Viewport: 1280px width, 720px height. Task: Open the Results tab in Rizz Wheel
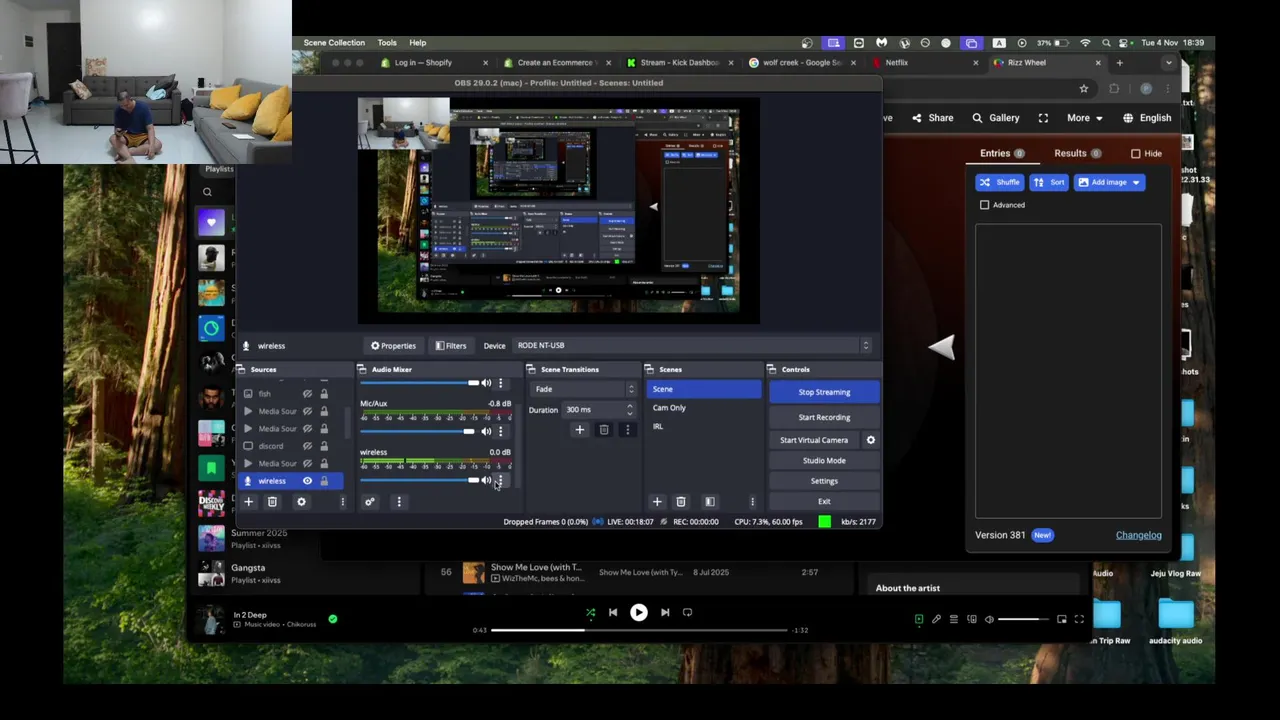point(1077,153)
